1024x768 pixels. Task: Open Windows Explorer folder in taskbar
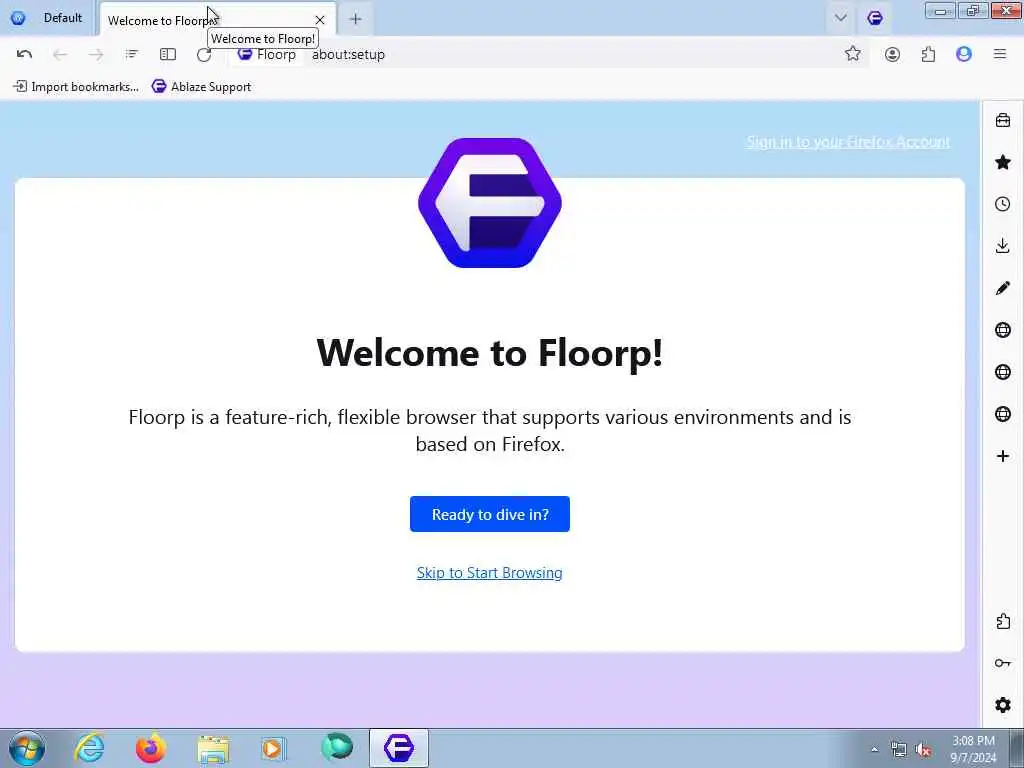pyautogui.click(x=213, y=748)
